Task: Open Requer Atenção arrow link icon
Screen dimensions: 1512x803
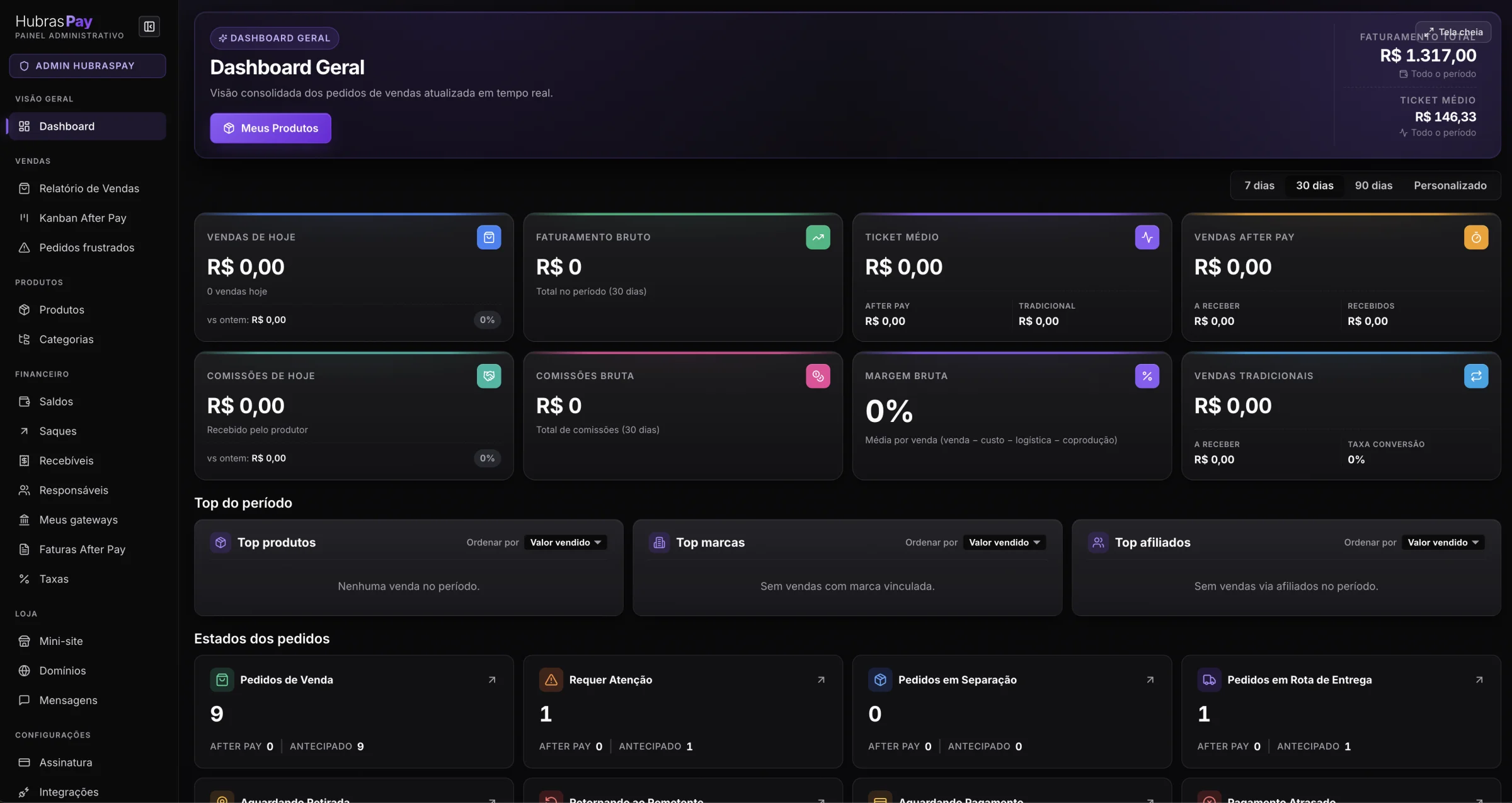Action: (x=821, y=680)
